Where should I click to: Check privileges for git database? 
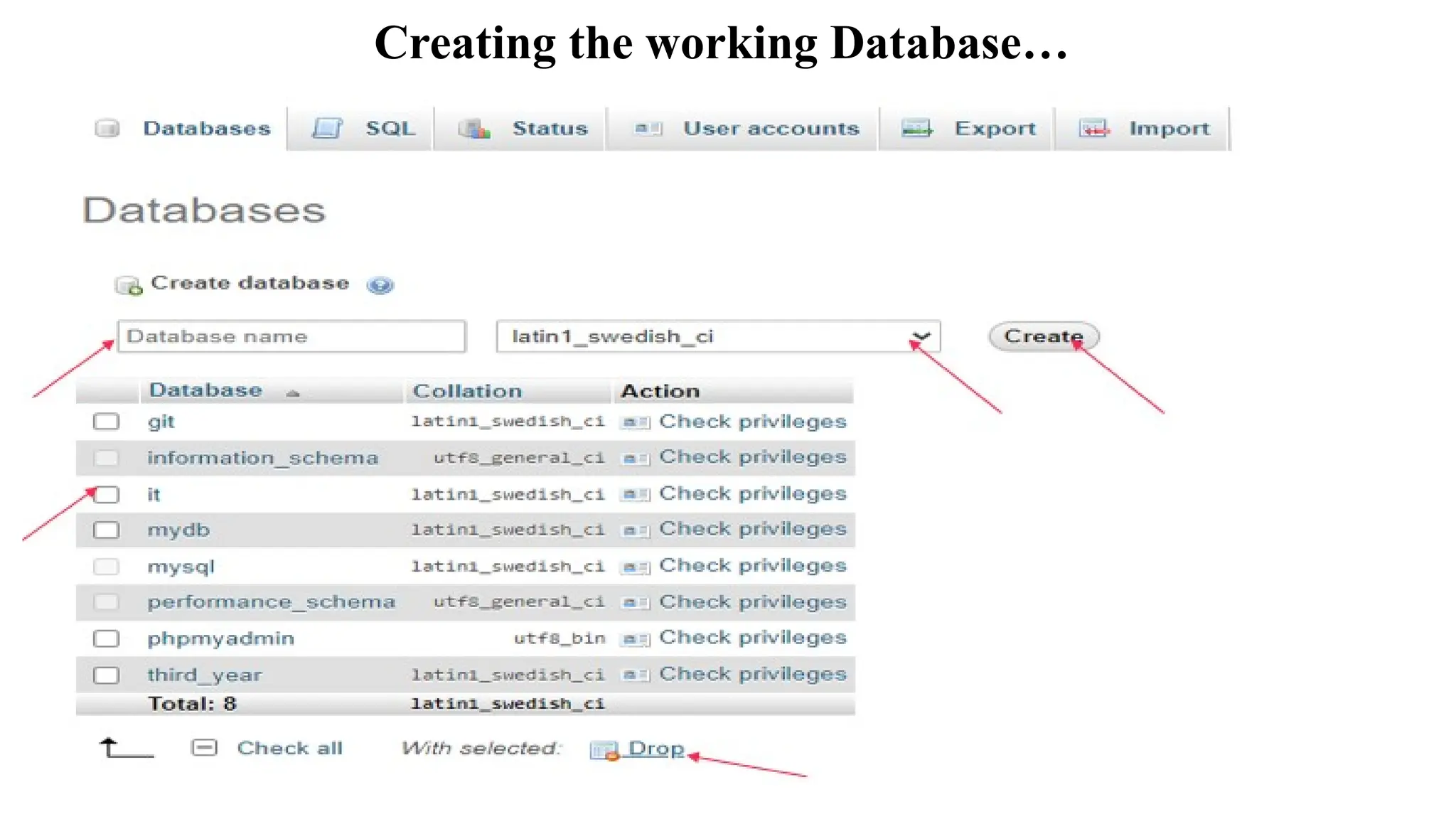(x=753, y=422)
